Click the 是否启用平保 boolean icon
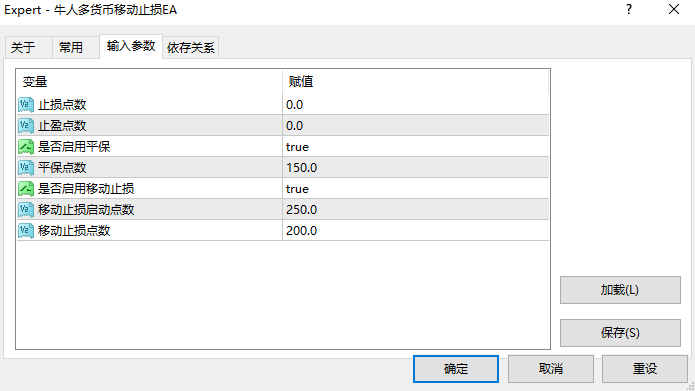The height and width of the screenshot is (391, 695). tap(26, 147)
